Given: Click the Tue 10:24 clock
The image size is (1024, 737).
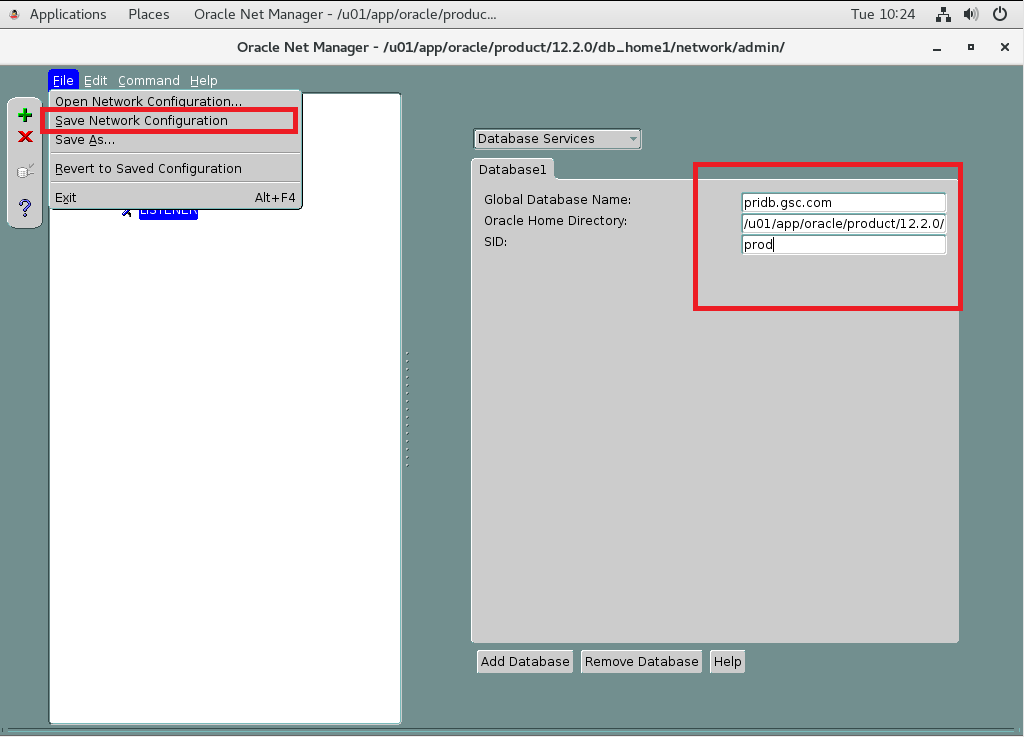Looking at the screenshot, I should point(883,14).
